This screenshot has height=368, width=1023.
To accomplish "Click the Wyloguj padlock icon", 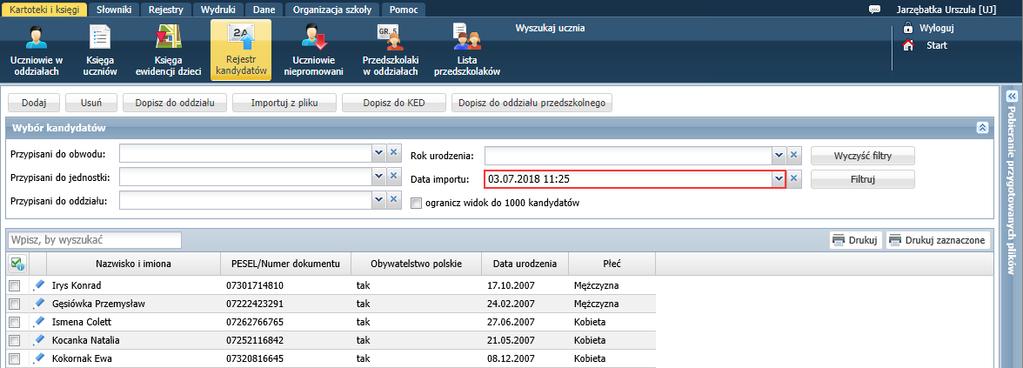I will [x=908, y=28].
